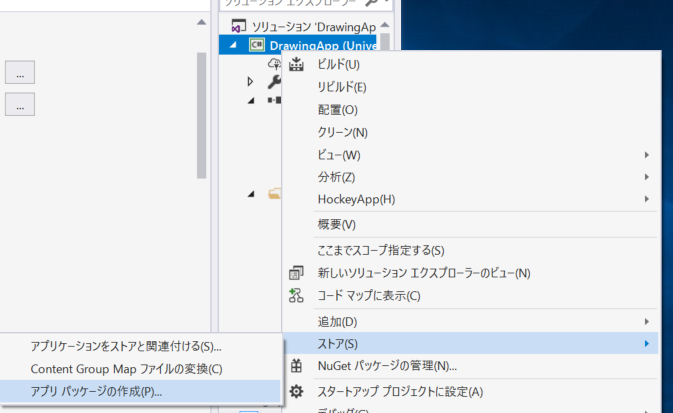Click the gear icon beside スタートアップ プロジェクトに設定

click(x=296, y=392)
